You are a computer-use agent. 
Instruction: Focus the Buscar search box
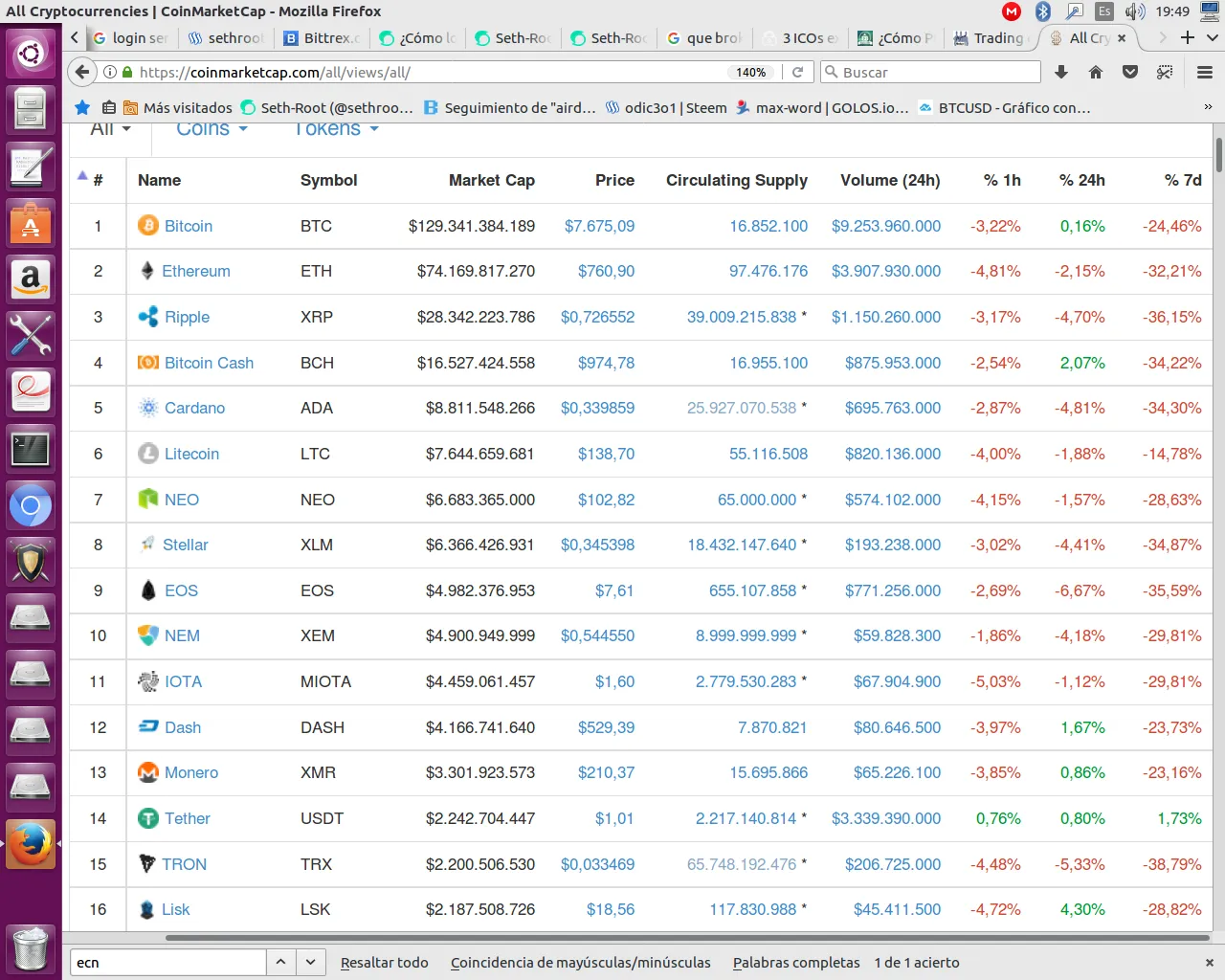[930, 72]
